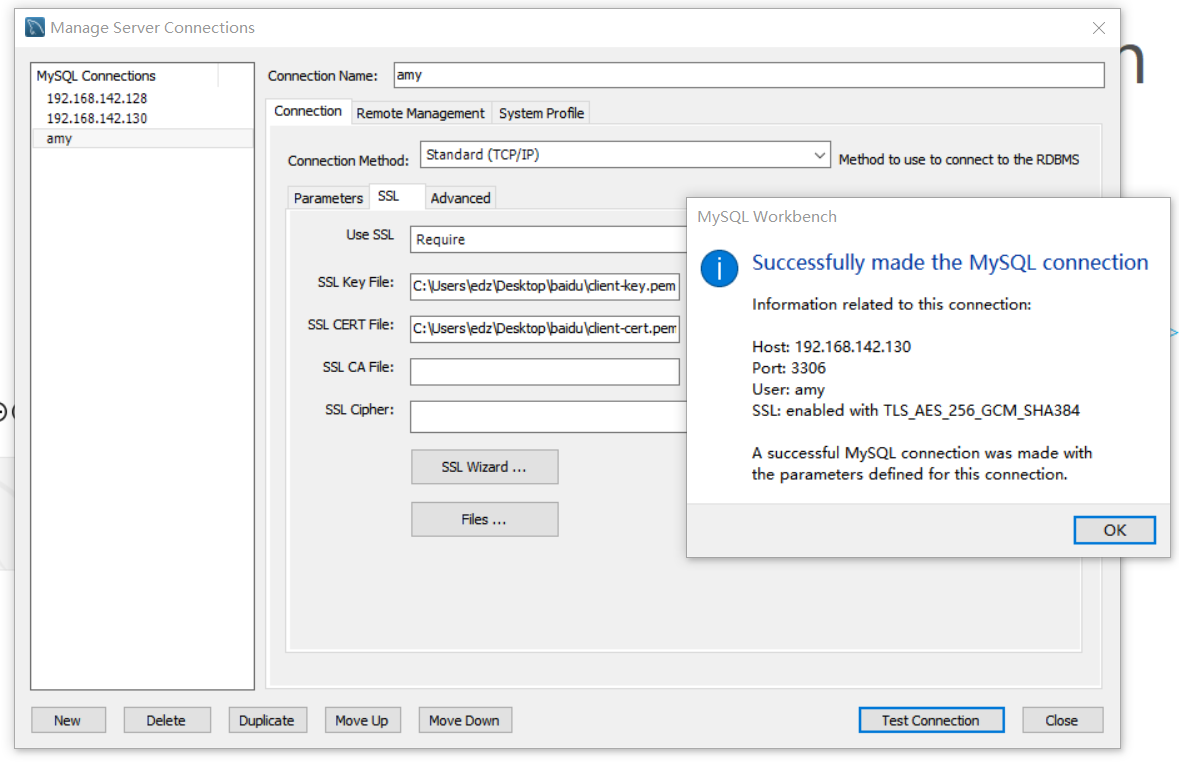Open the System Profile tab
The width and height of the screenshot is (1179, 773).
coord(541,113)
